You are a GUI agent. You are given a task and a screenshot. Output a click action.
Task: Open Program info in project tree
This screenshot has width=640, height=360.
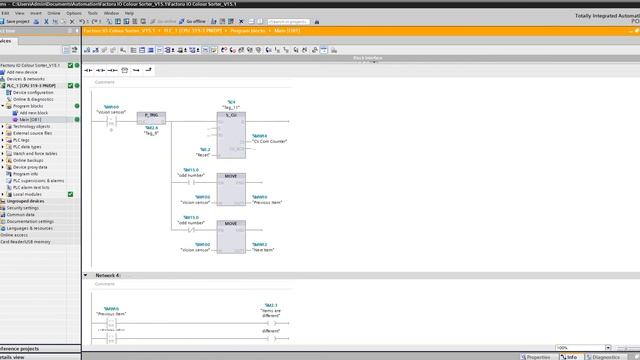pos(25,174)
